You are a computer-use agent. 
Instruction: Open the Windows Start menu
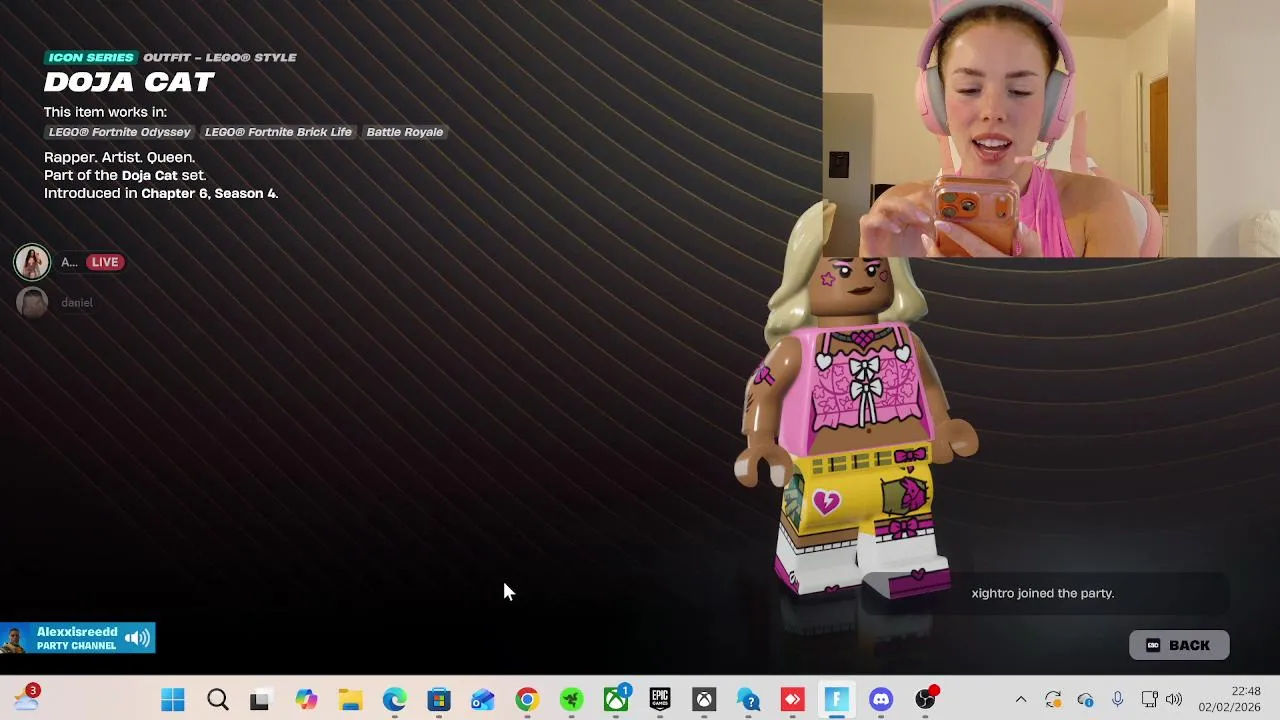[x=173, y=700]
